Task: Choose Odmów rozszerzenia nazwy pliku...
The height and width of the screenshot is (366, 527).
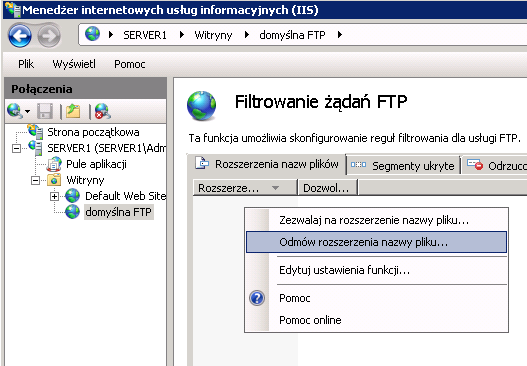Action: (x=376, y=242)
